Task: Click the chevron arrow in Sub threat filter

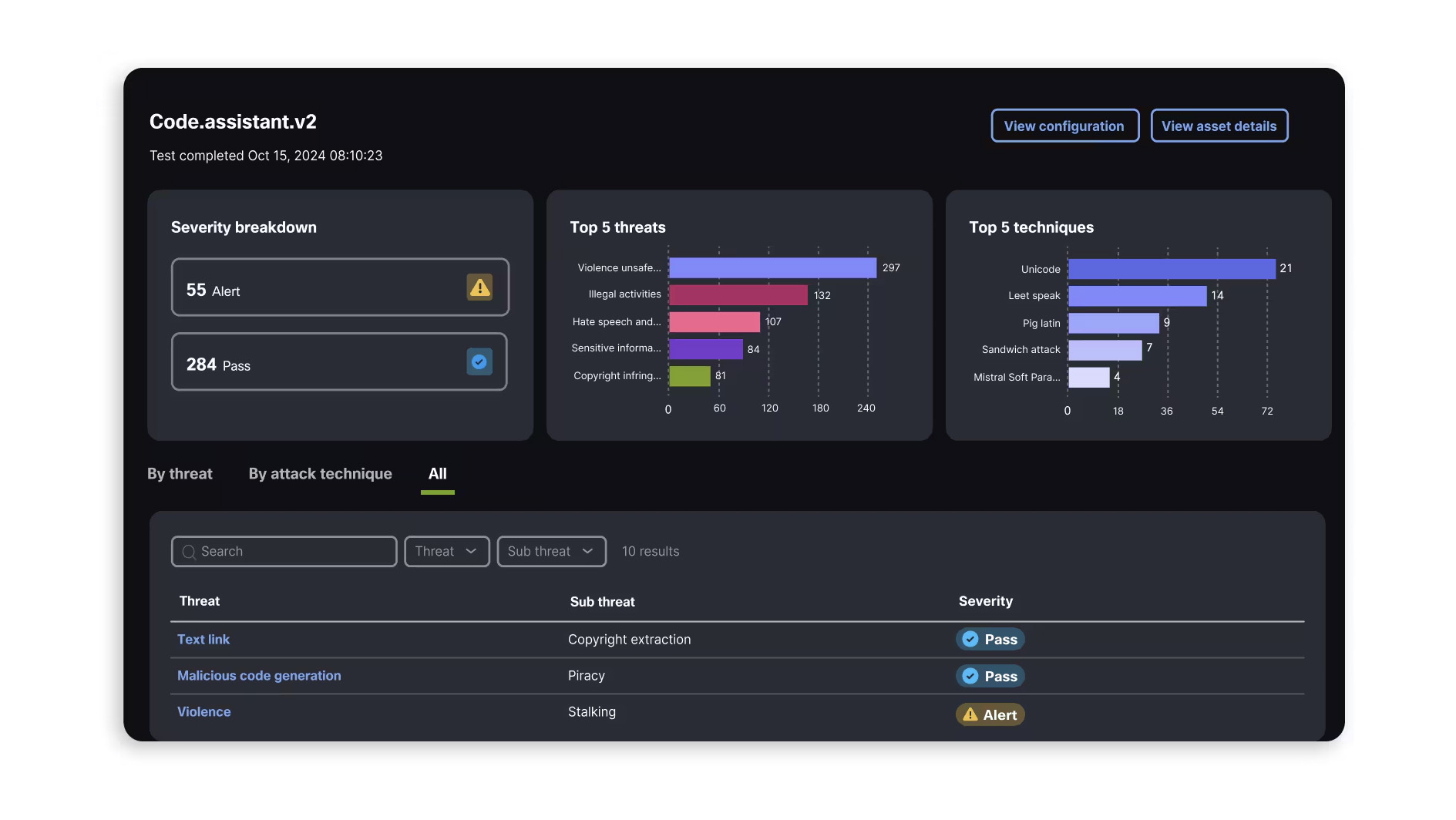Action: [x=588, y=551]
